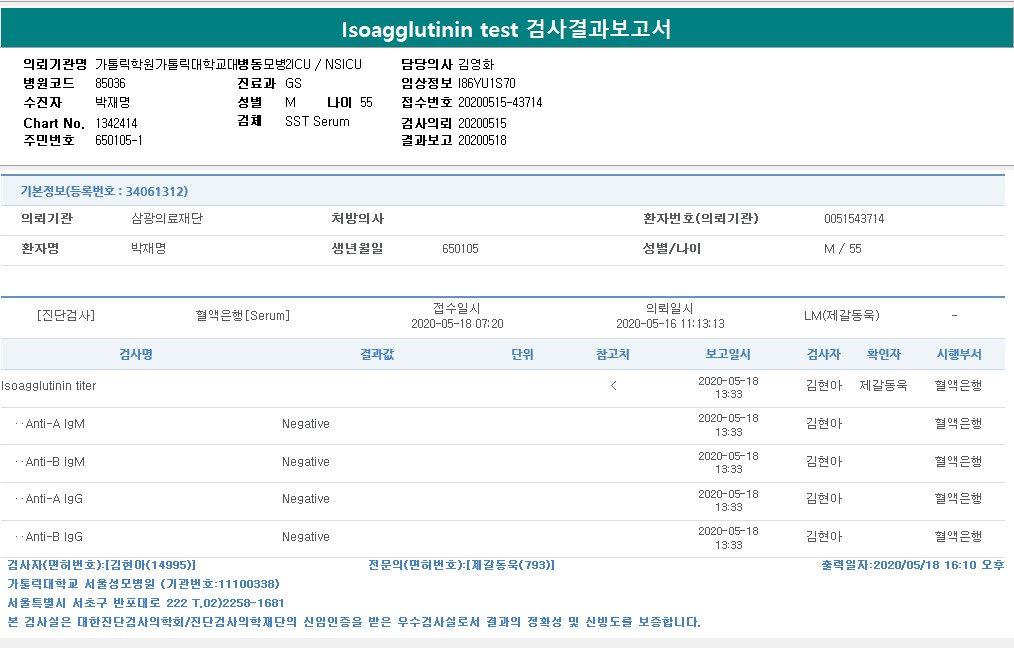The width and height of the screenshot is (1014, 648).
Task: Click the 출력일자 timestamp in the footer
Action: pos(912,565)
